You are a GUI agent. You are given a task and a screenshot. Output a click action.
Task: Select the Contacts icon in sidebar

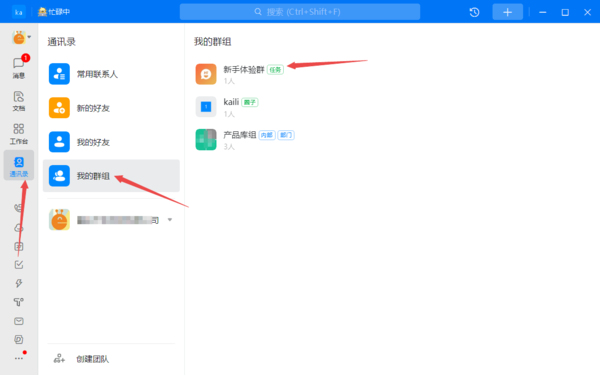coord(19,166)
